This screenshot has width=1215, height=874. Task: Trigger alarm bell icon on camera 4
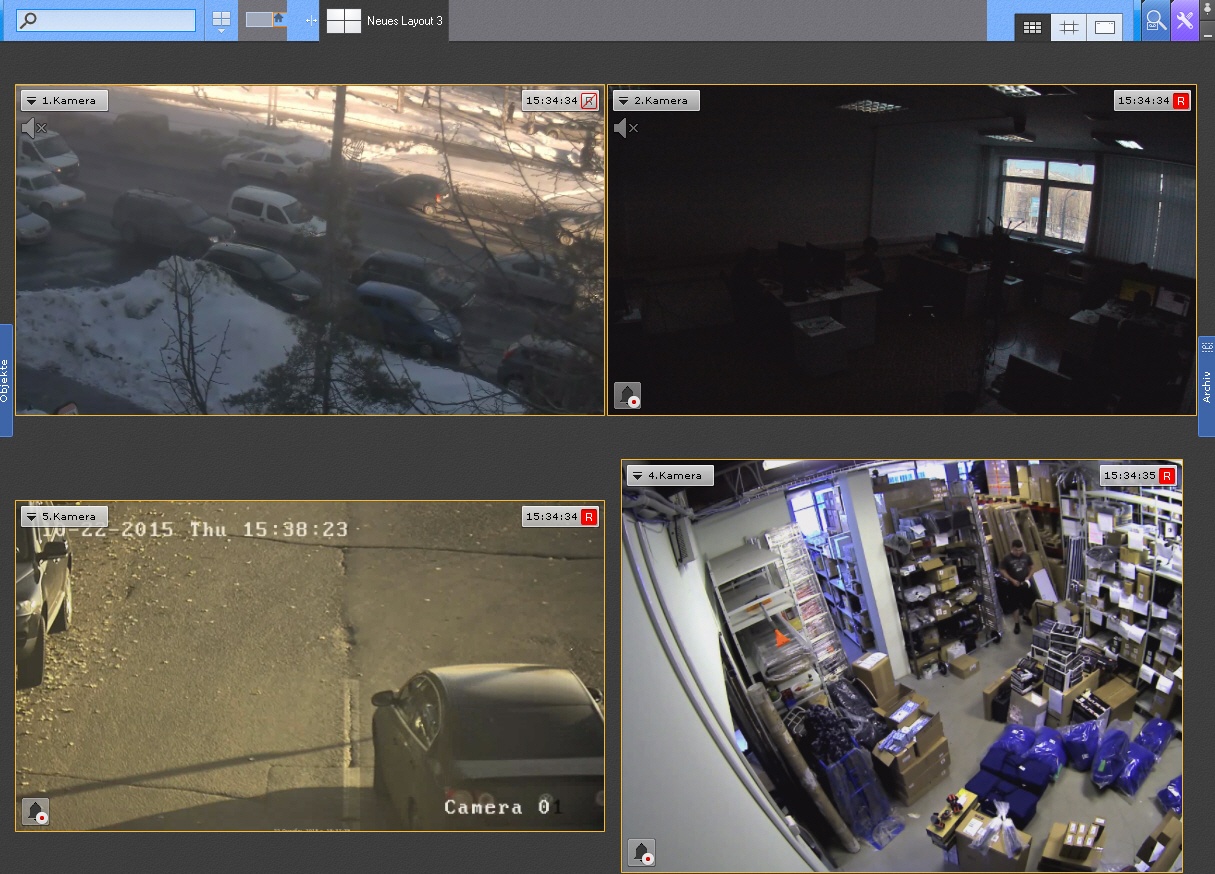[642, 852]
